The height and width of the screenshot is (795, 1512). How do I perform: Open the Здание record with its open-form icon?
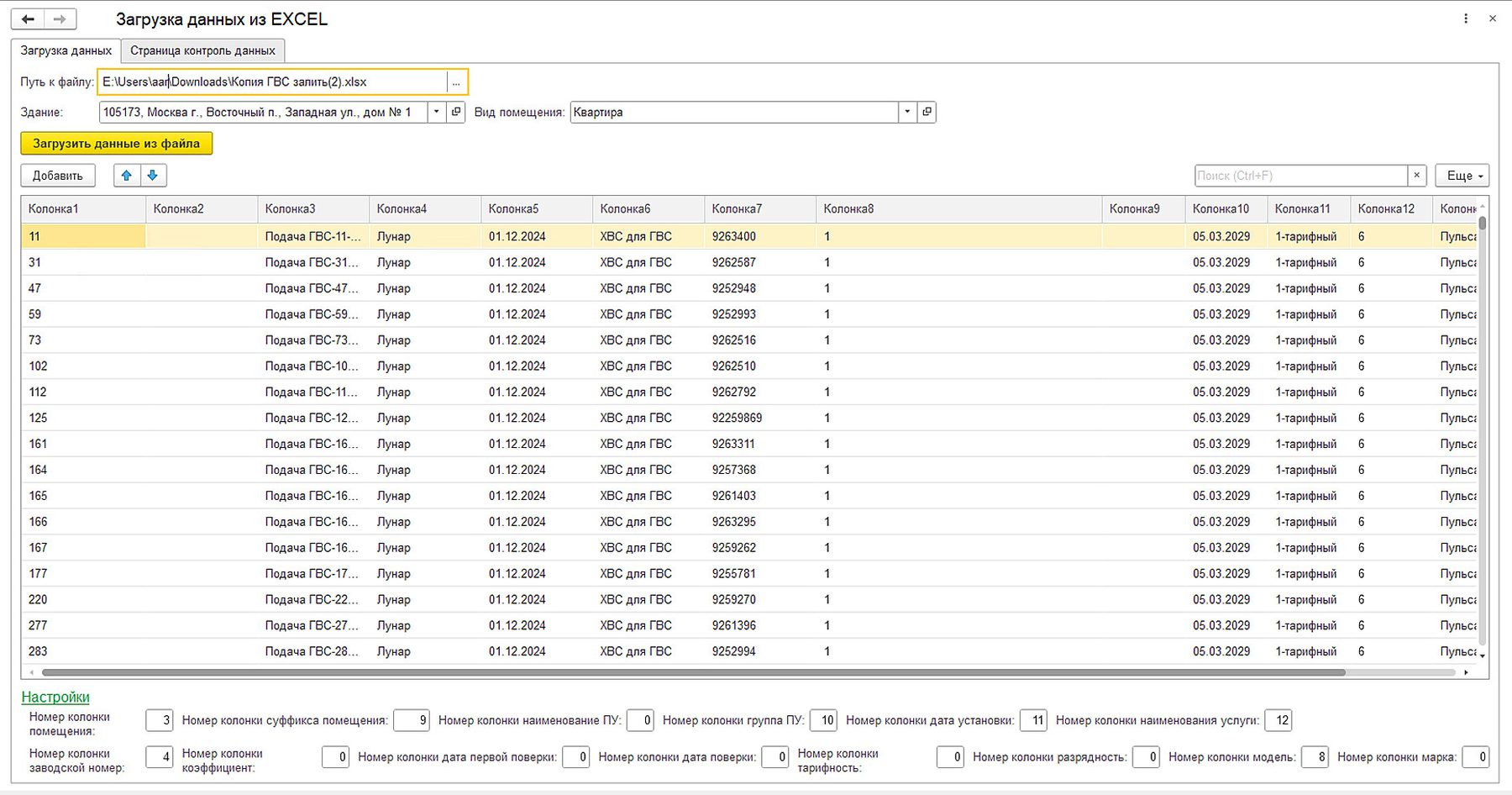tap(456, 112)
